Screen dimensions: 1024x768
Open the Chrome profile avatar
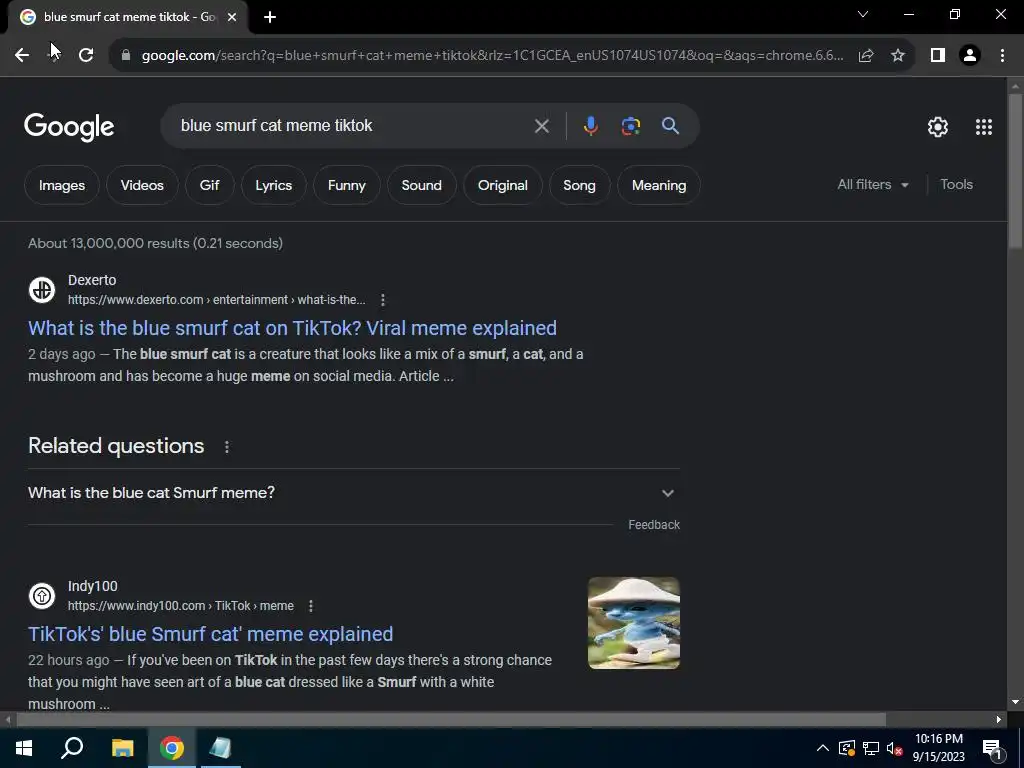[970, 56]
